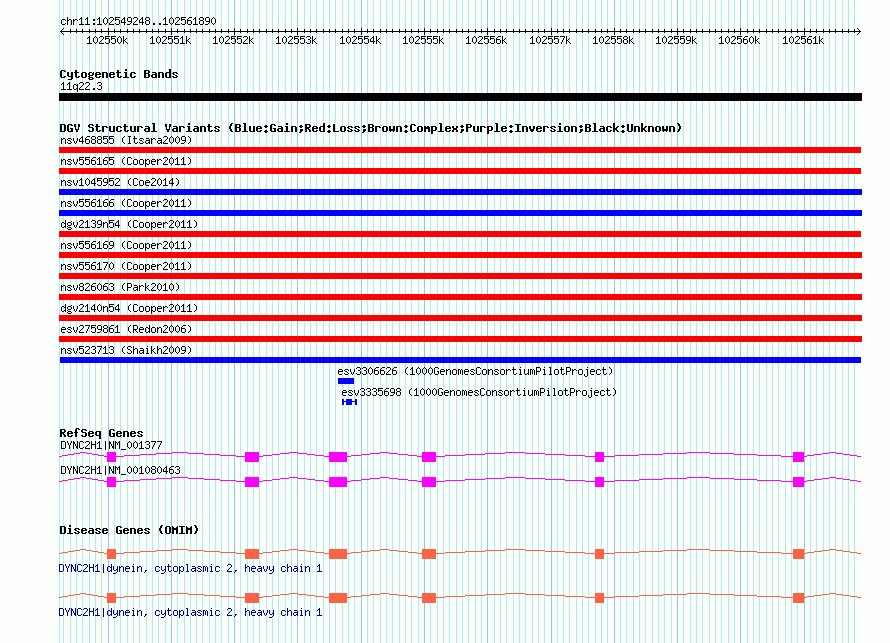The width and height of the screenshot is (890, 643).
Task: Click the lower OMIM gene's exon nearest 102561k
Action: (799, 598)
